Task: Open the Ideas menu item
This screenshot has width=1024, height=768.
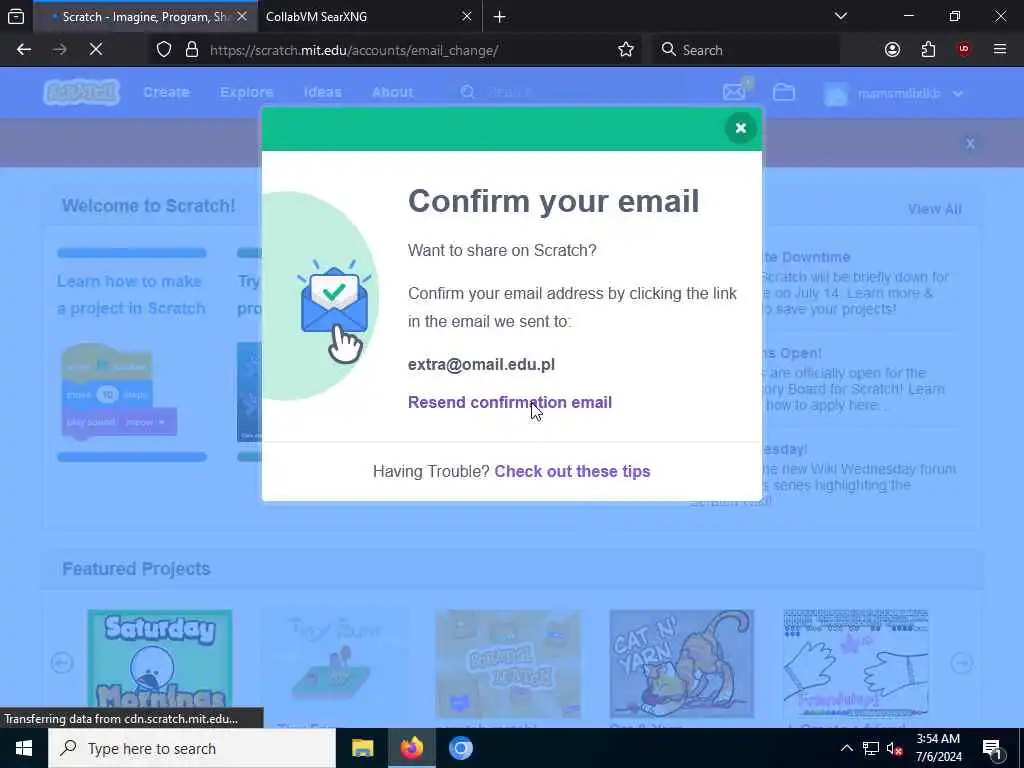Action: point(323,93)
